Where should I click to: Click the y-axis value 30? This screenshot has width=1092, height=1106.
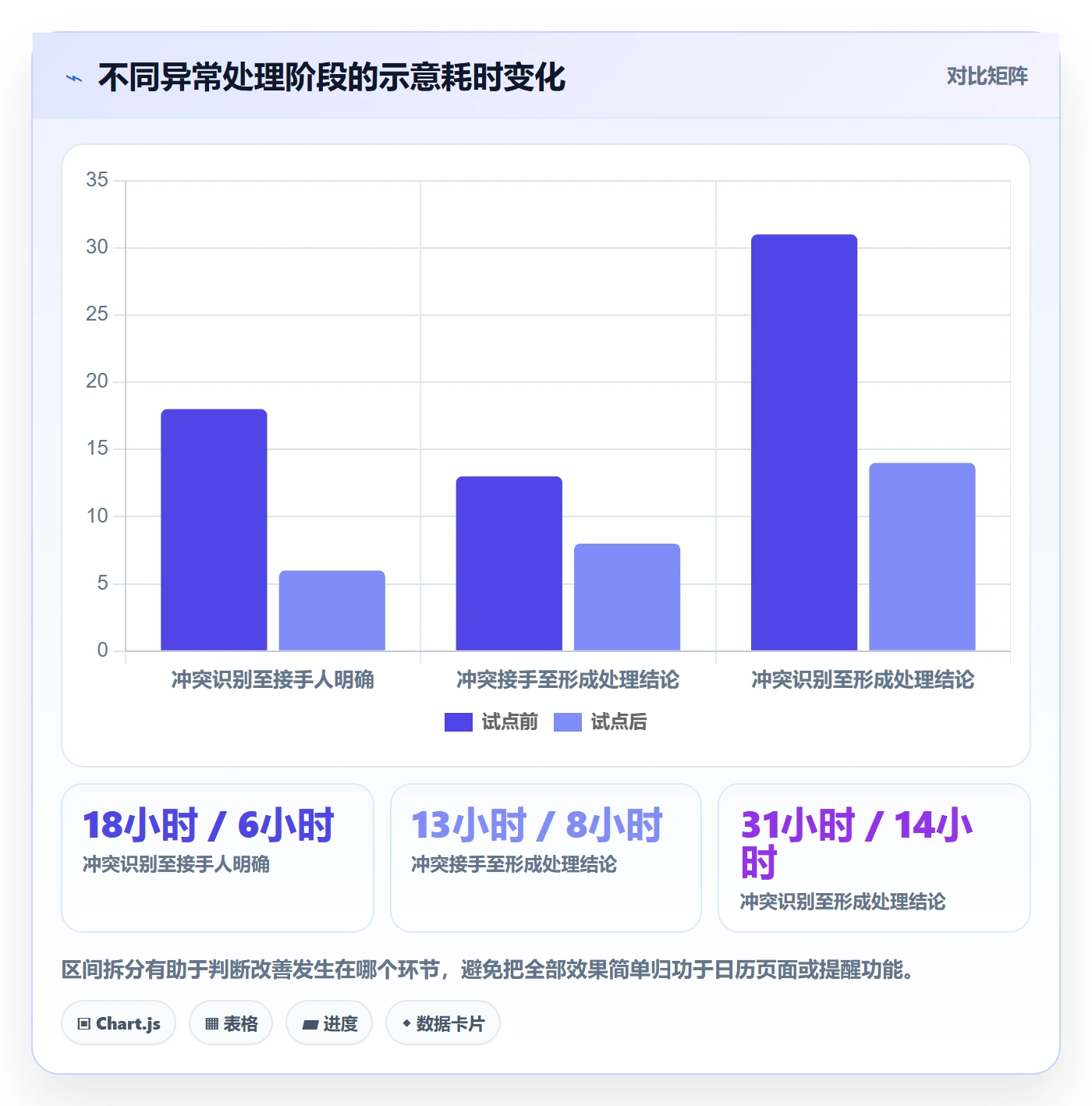pyautogui.click(x=97, y=247)
